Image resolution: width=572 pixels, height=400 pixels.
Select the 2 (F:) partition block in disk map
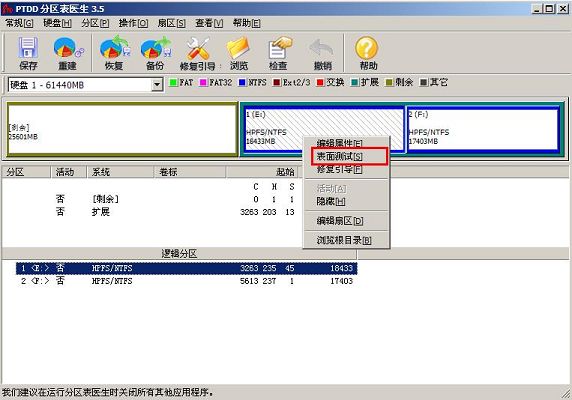click(483, 129)
